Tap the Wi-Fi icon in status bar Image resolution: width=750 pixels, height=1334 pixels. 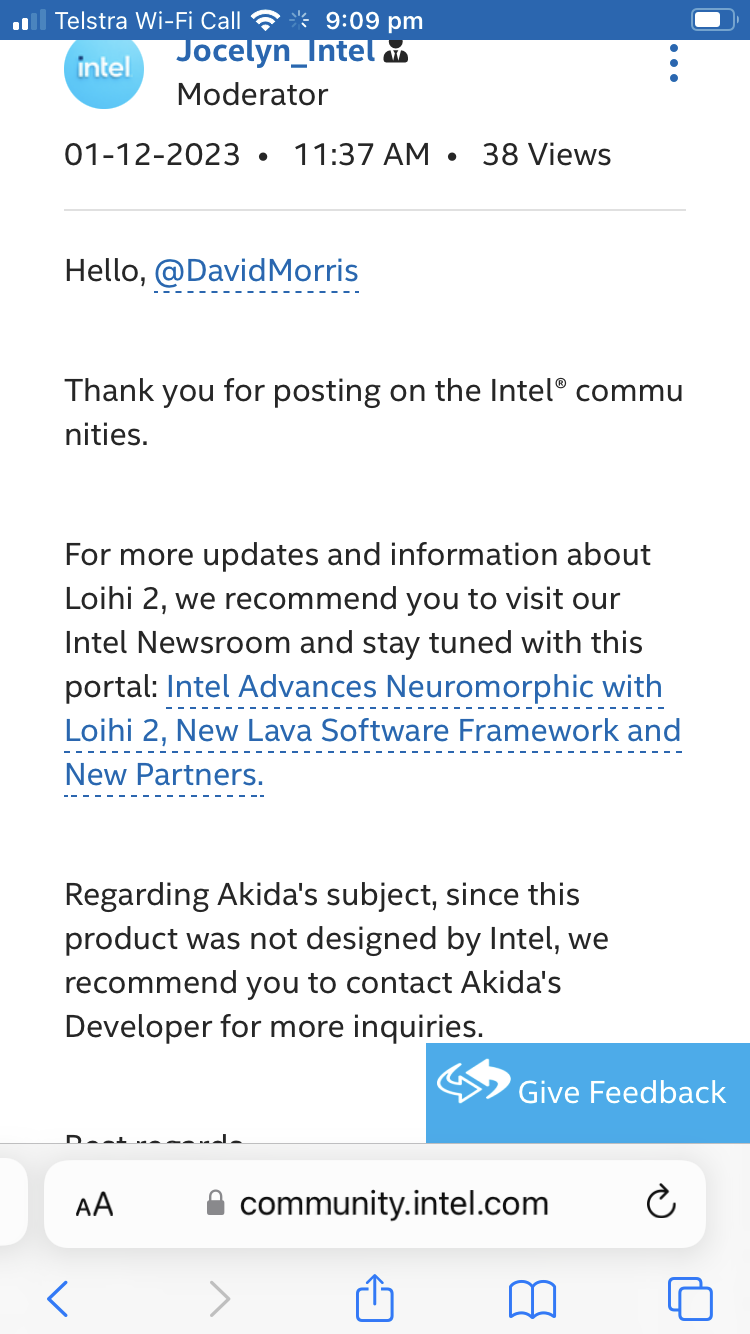coord(265,20)
